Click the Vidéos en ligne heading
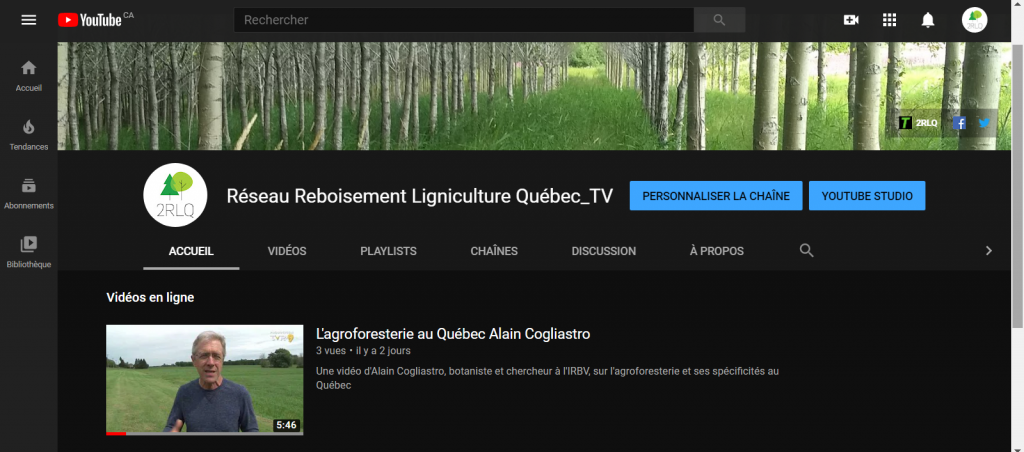This screenshot has width=1024, height=452. [150, 297]
